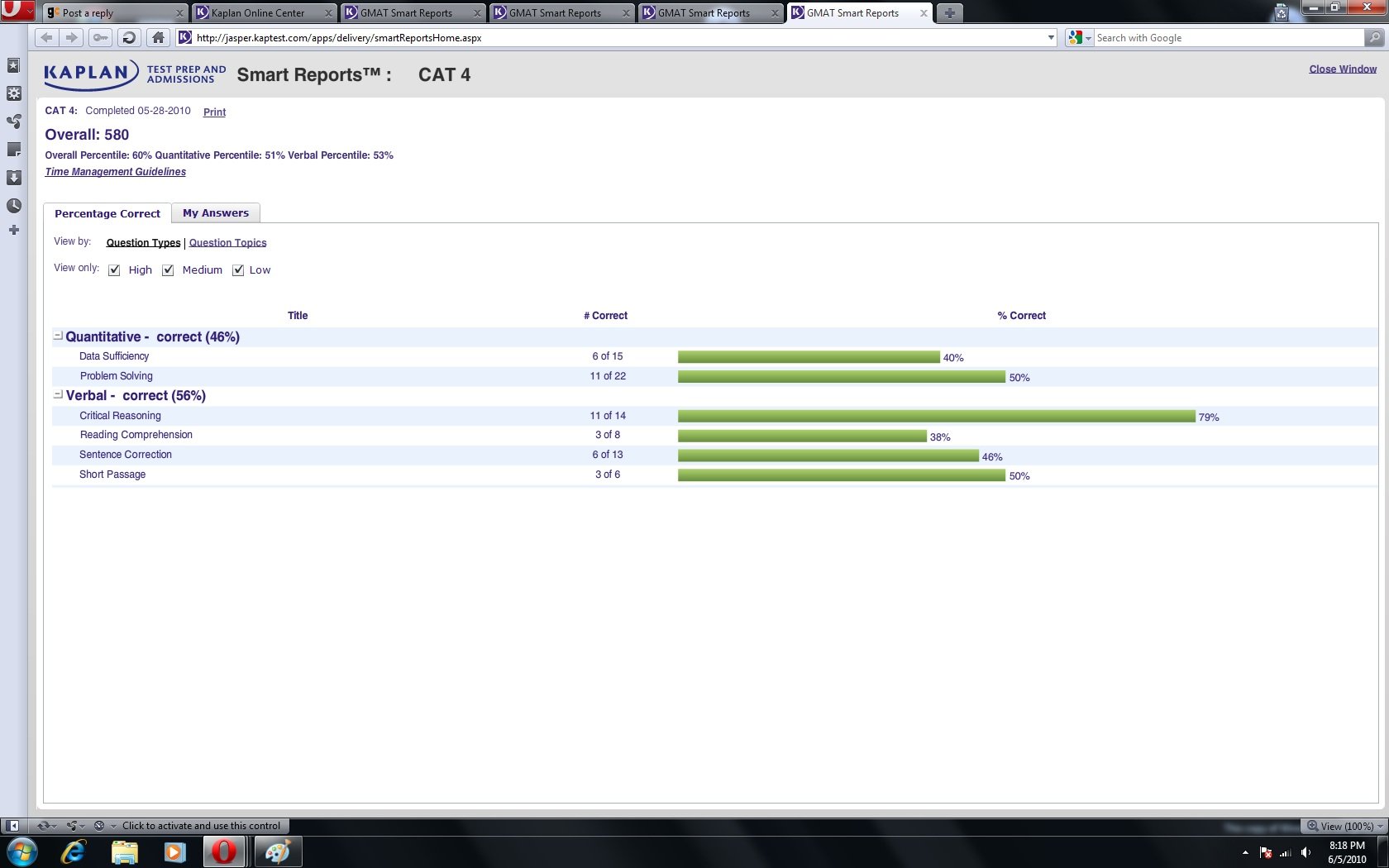
Task: Open the Opera menu button
Action: [17, 11]
